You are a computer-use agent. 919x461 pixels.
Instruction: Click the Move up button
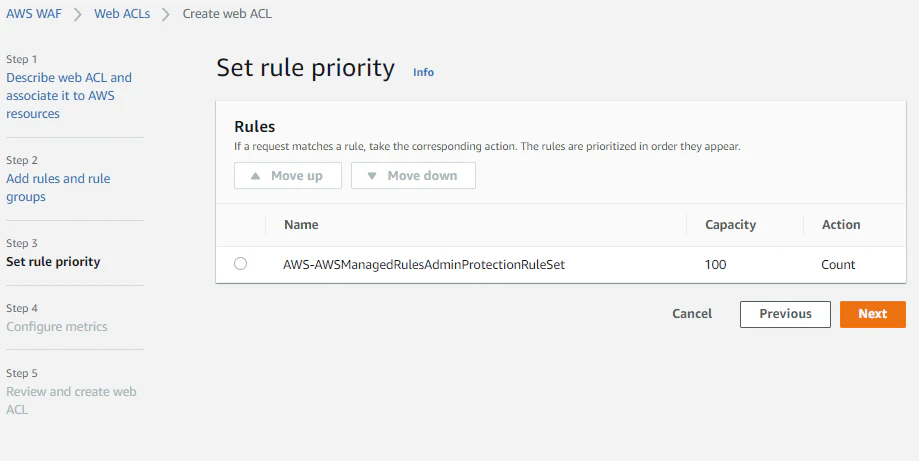point(288,176)
